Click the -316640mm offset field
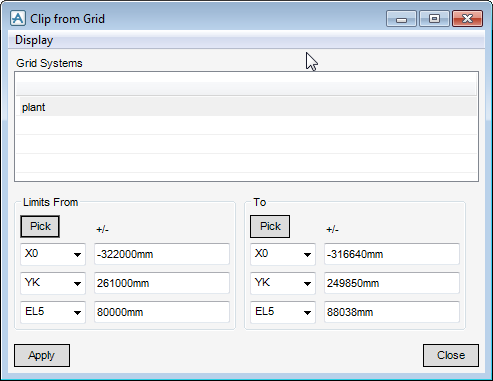The image size is (493, 381). point(392,254)
